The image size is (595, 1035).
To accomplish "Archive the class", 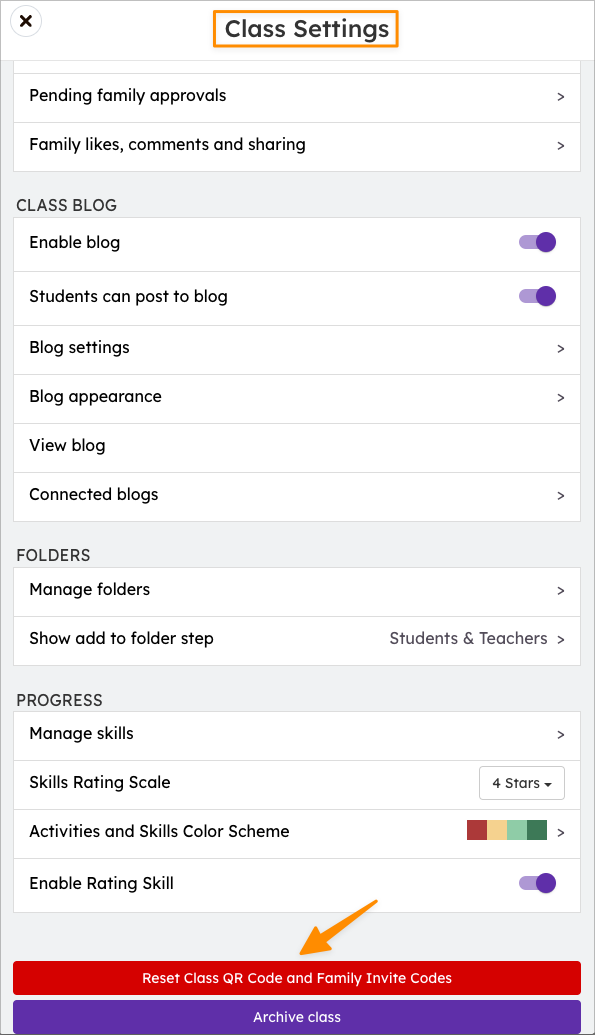I will coord(297,1017).
